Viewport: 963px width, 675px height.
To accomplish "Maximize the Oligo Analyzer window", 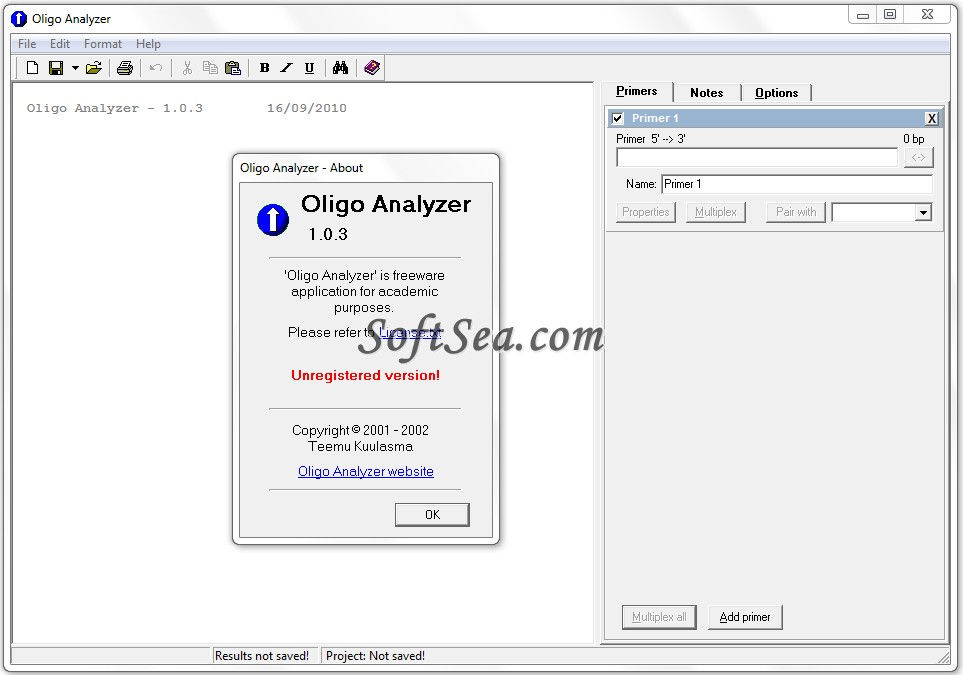I will coord(890,14).
